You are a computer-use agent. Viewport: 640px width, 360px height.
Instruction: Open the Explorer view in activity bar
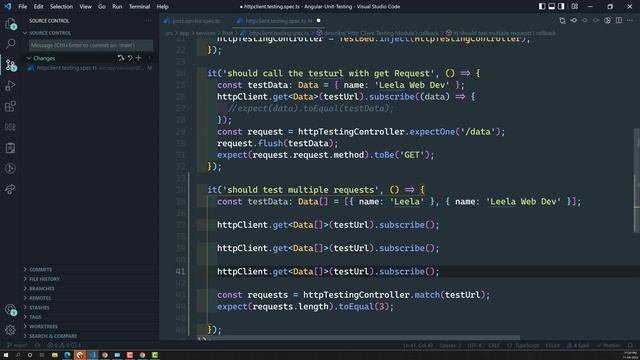tap(11, 24)
